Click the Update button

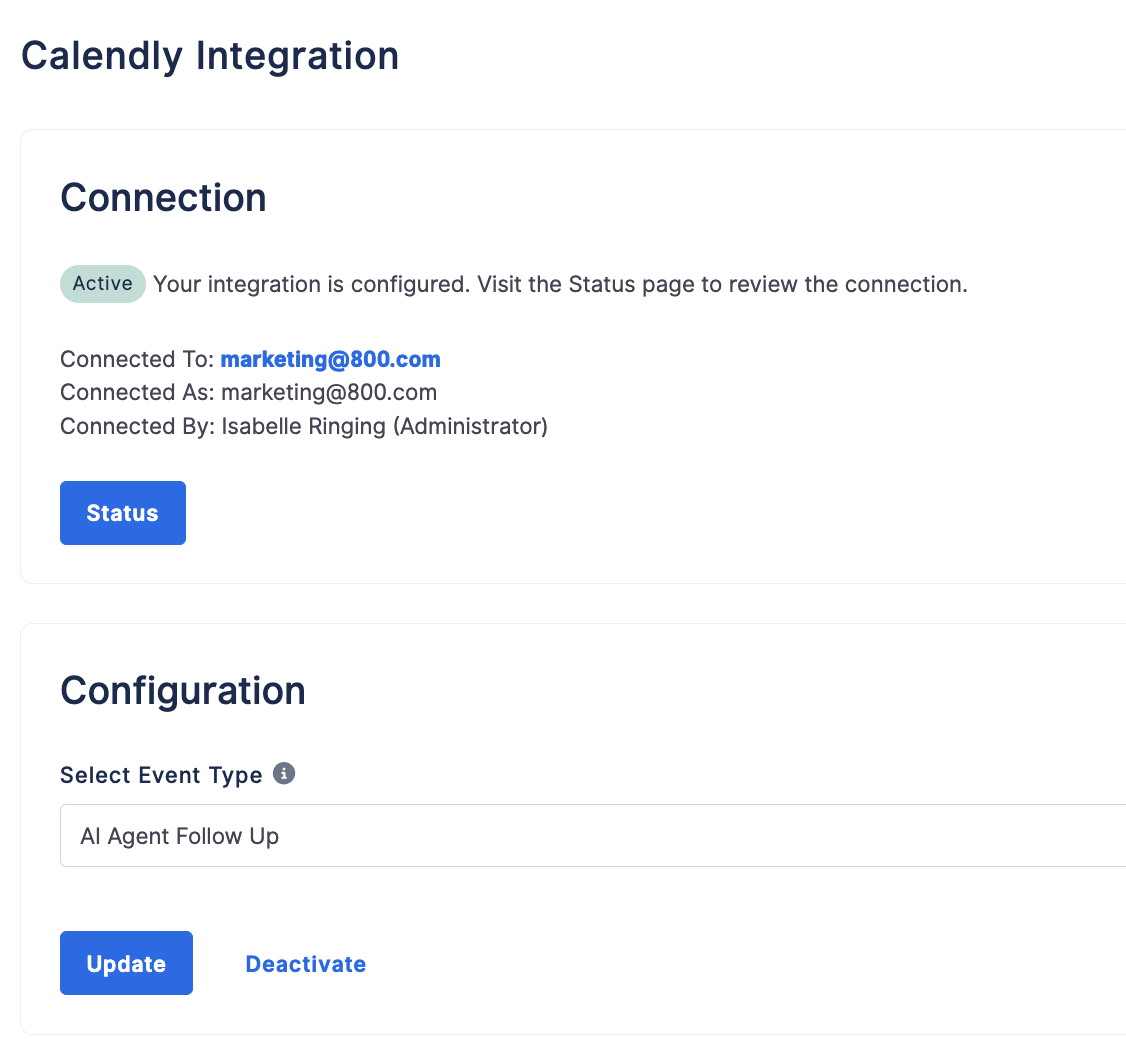click(126, 963)
